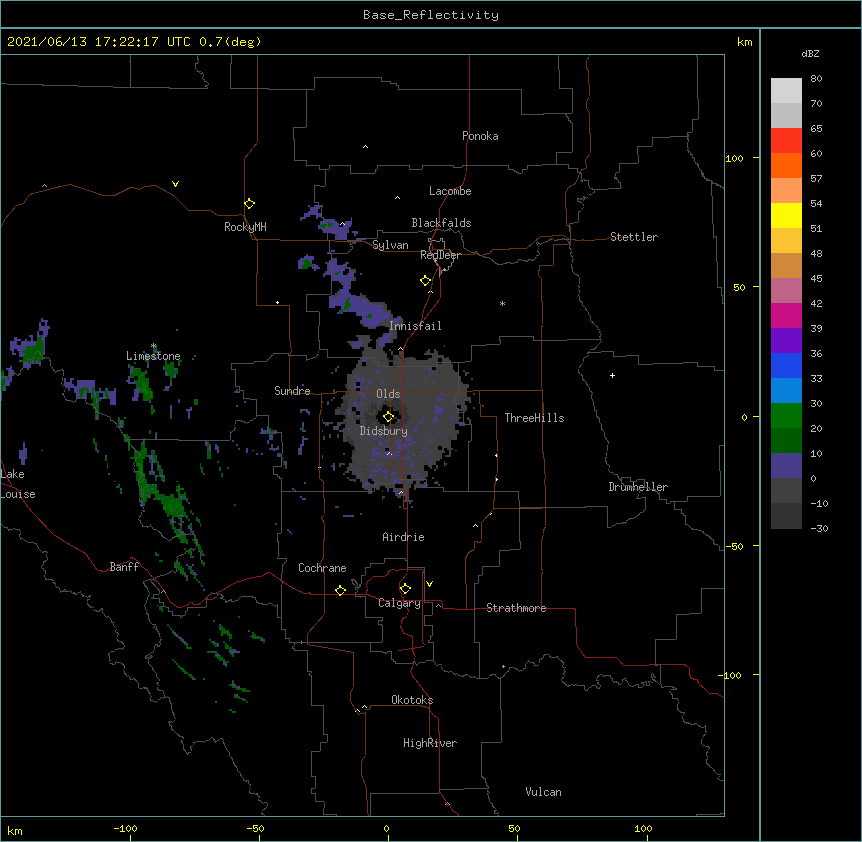Image resolution: width=862 pixels, height=842 pixels.
Task: Click the Vulcan label
Action: pyautogui.click(x=543, y=792)
